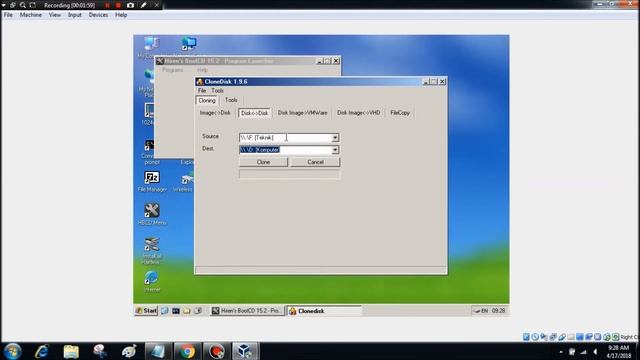640x360 pixels.
Task: Open the VirtualBox Help menu
Action: pyautogui.click(x=121, y=15)
